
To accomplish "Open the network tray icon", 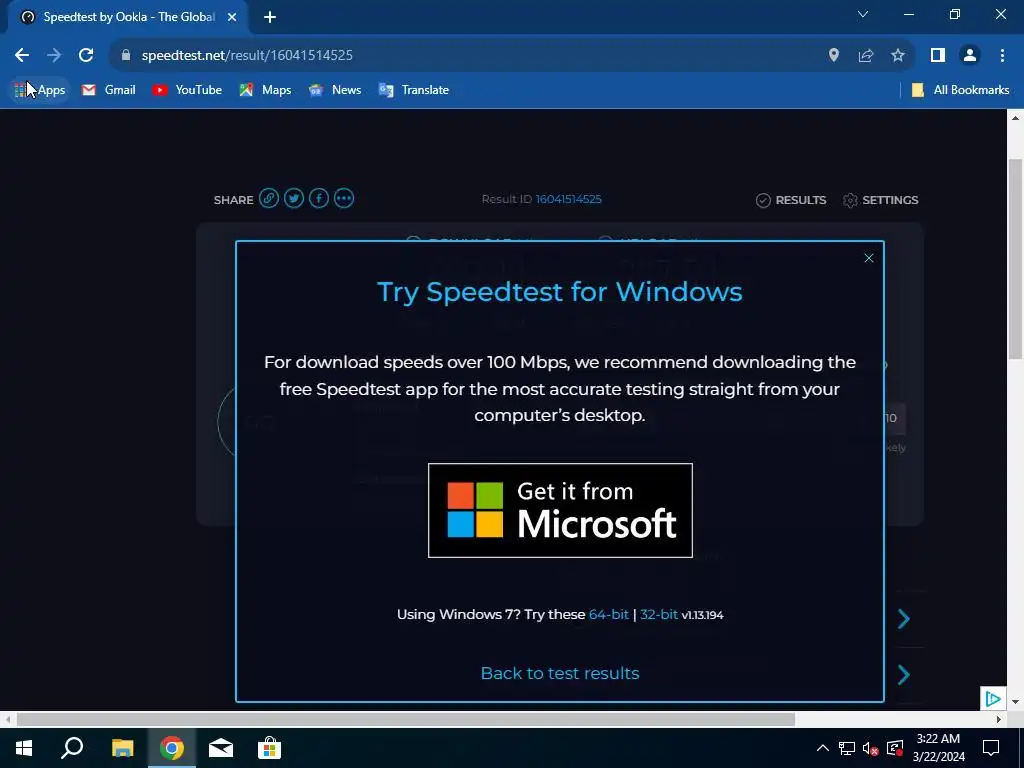I will (847, 748).
